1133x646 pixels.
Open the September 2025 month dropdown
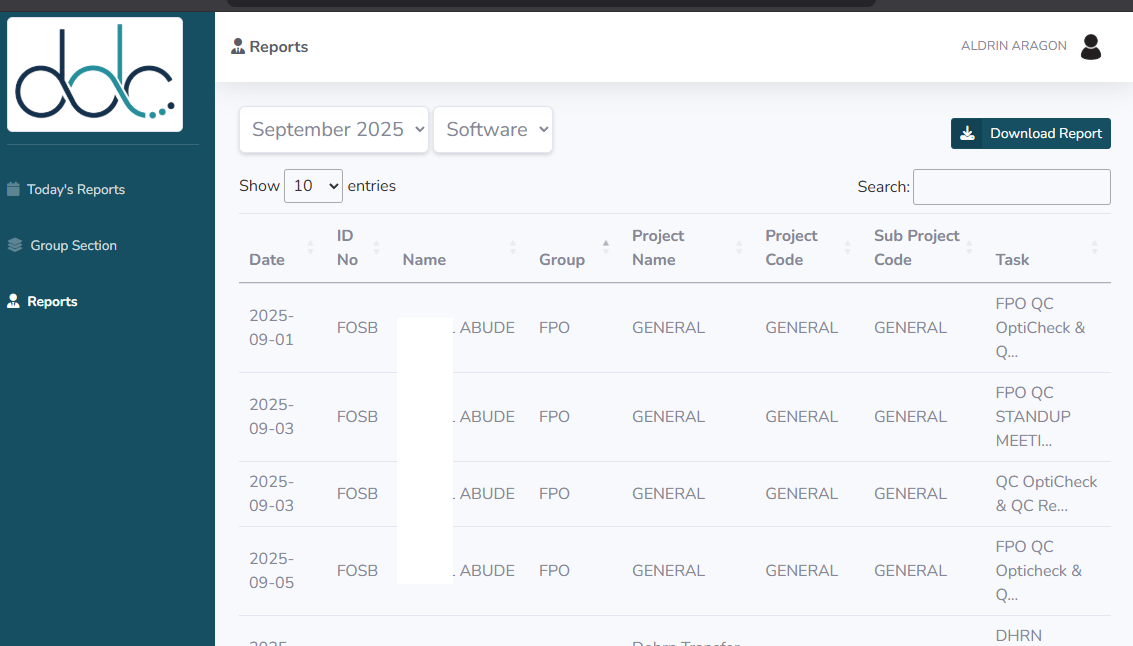333,129
